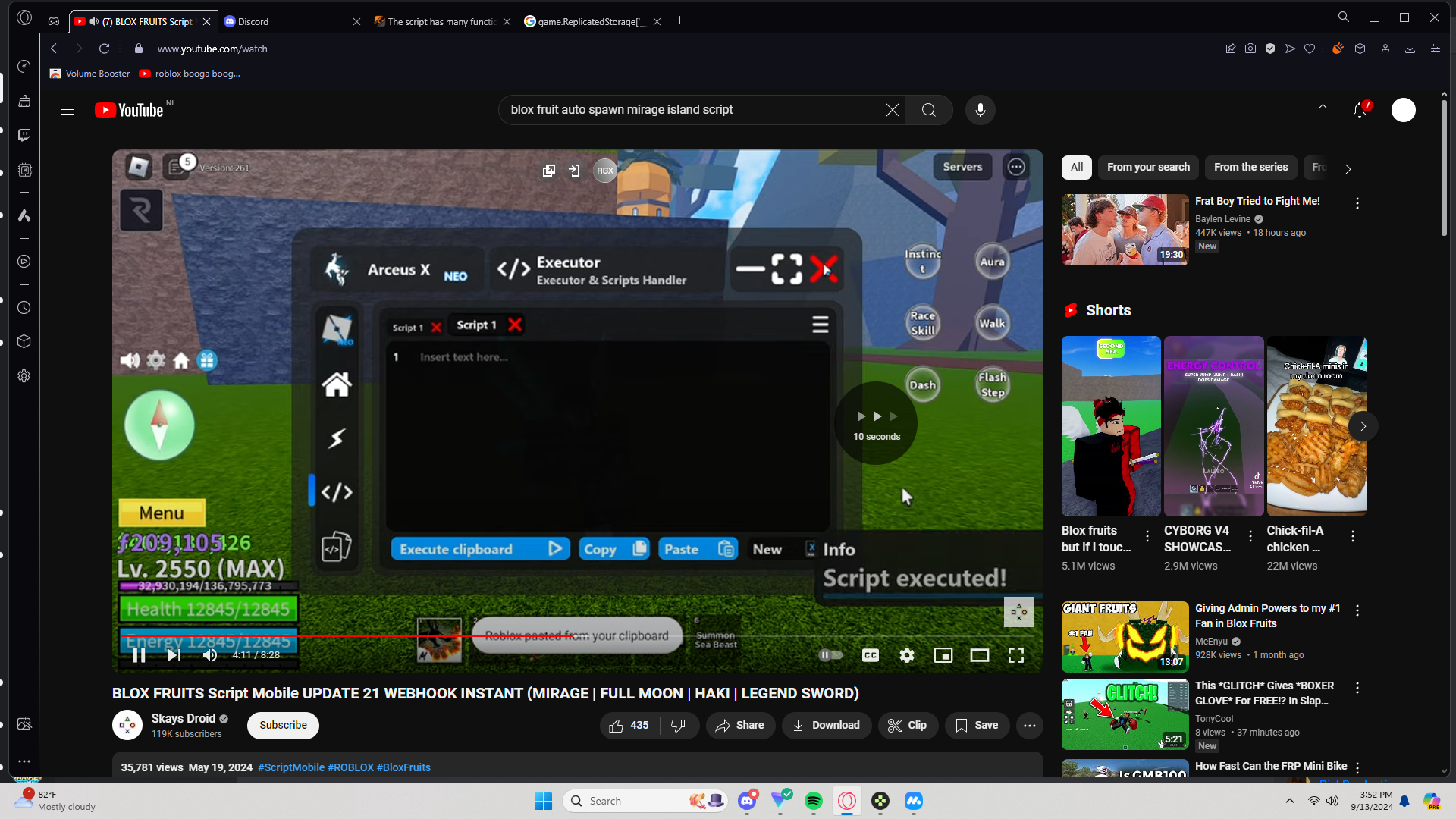Open YouTube notifications bell
This screenshot has width=1456, height=819.
tap(1360, 110)
